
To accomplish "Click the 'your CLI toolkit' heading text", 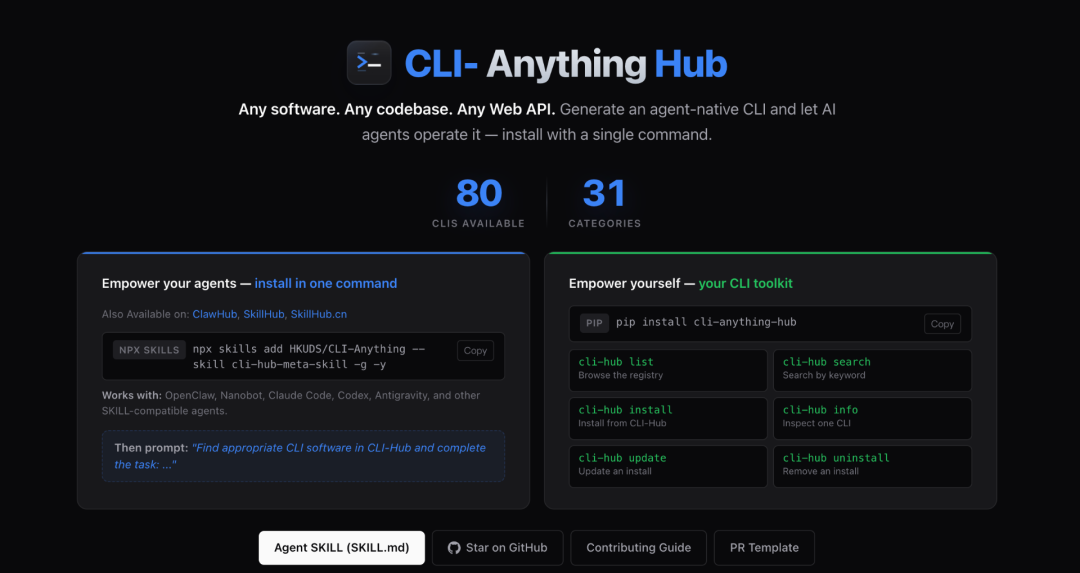I will coord(745,284).
